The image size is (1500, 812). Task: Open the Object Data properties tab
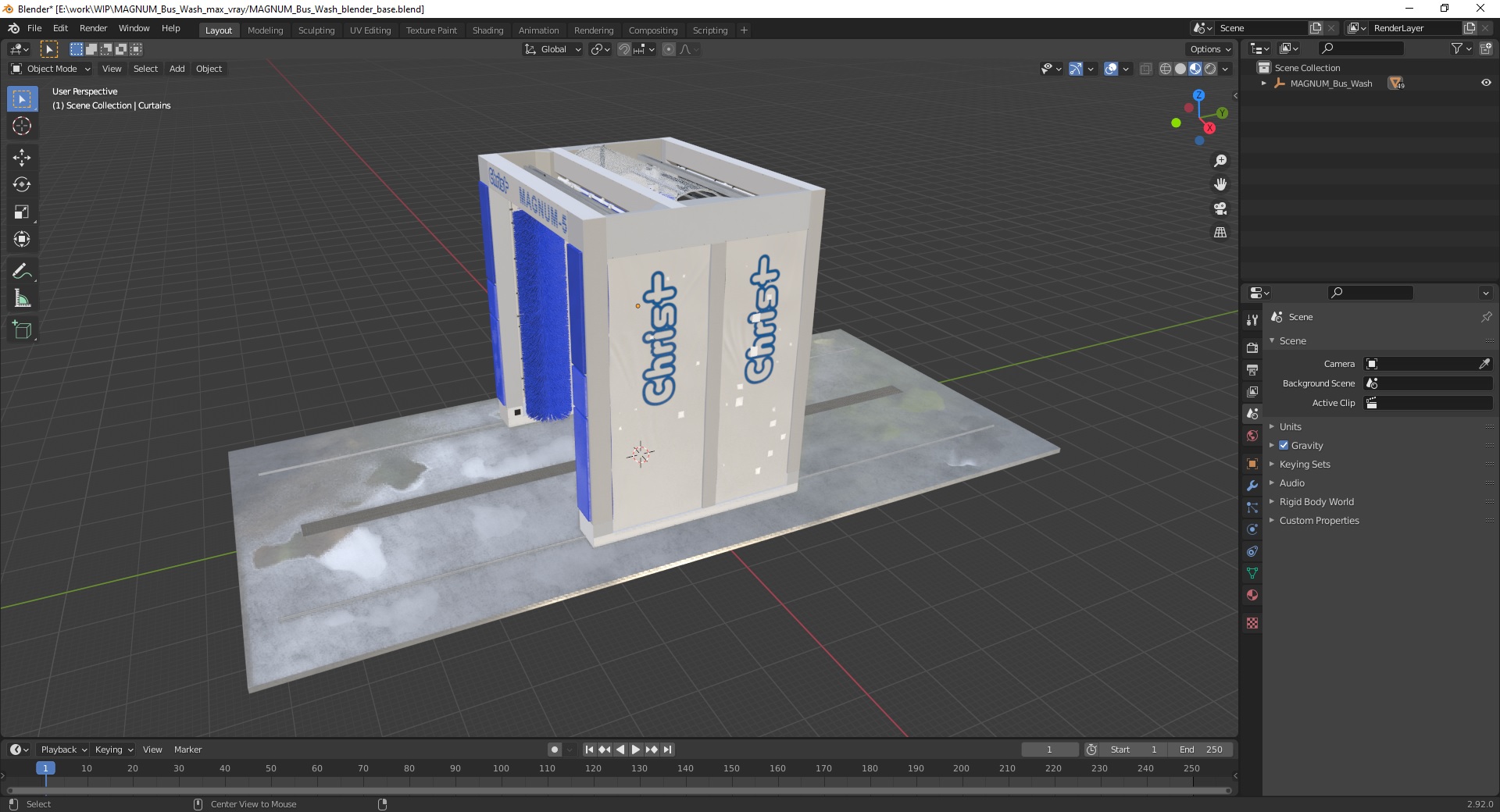(x=1252, y=573)
